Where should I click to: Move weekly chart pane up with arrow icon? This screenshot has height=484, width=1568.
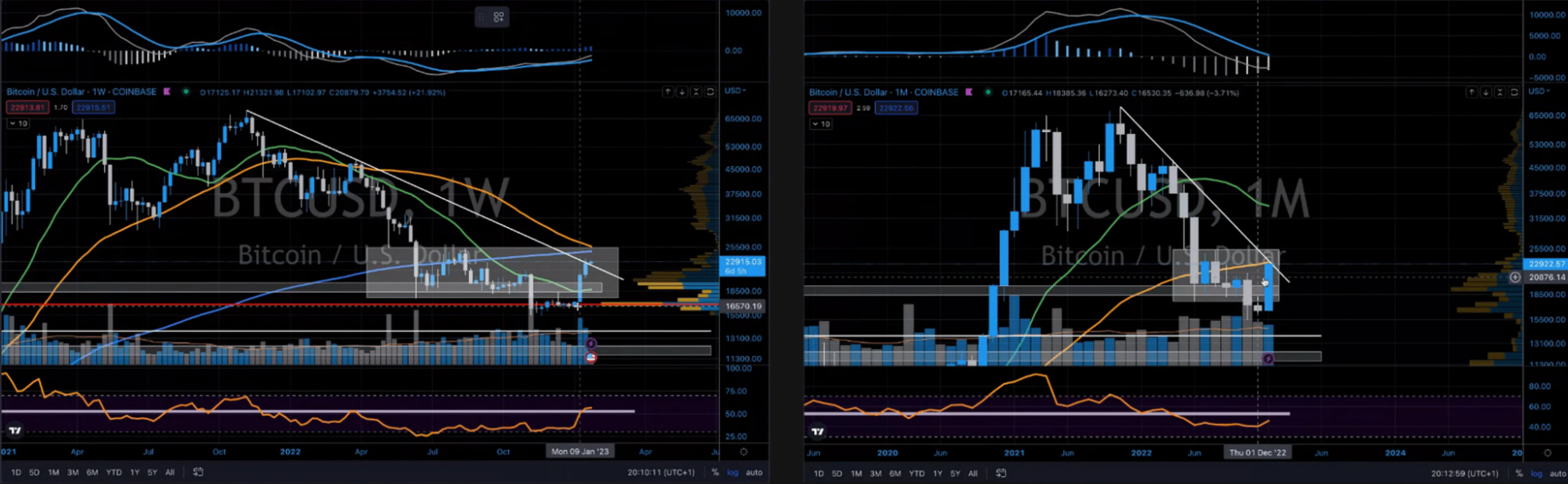click(668, 91)
